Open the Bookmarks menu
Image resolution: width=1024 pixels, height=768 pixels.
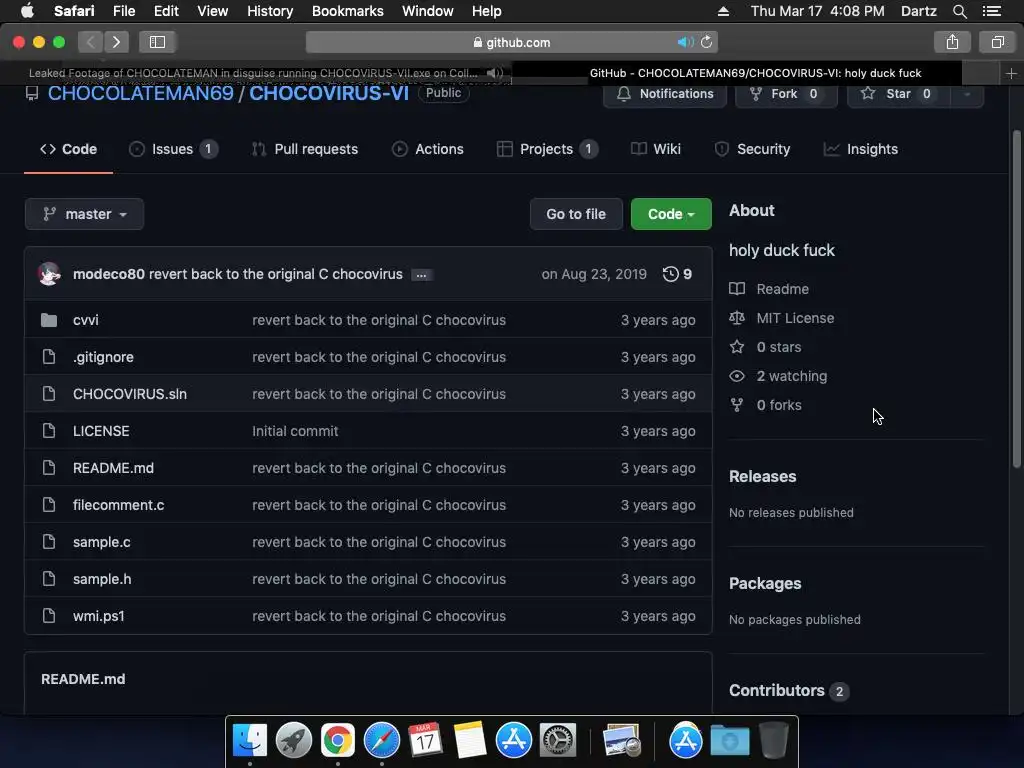point(347,11)
